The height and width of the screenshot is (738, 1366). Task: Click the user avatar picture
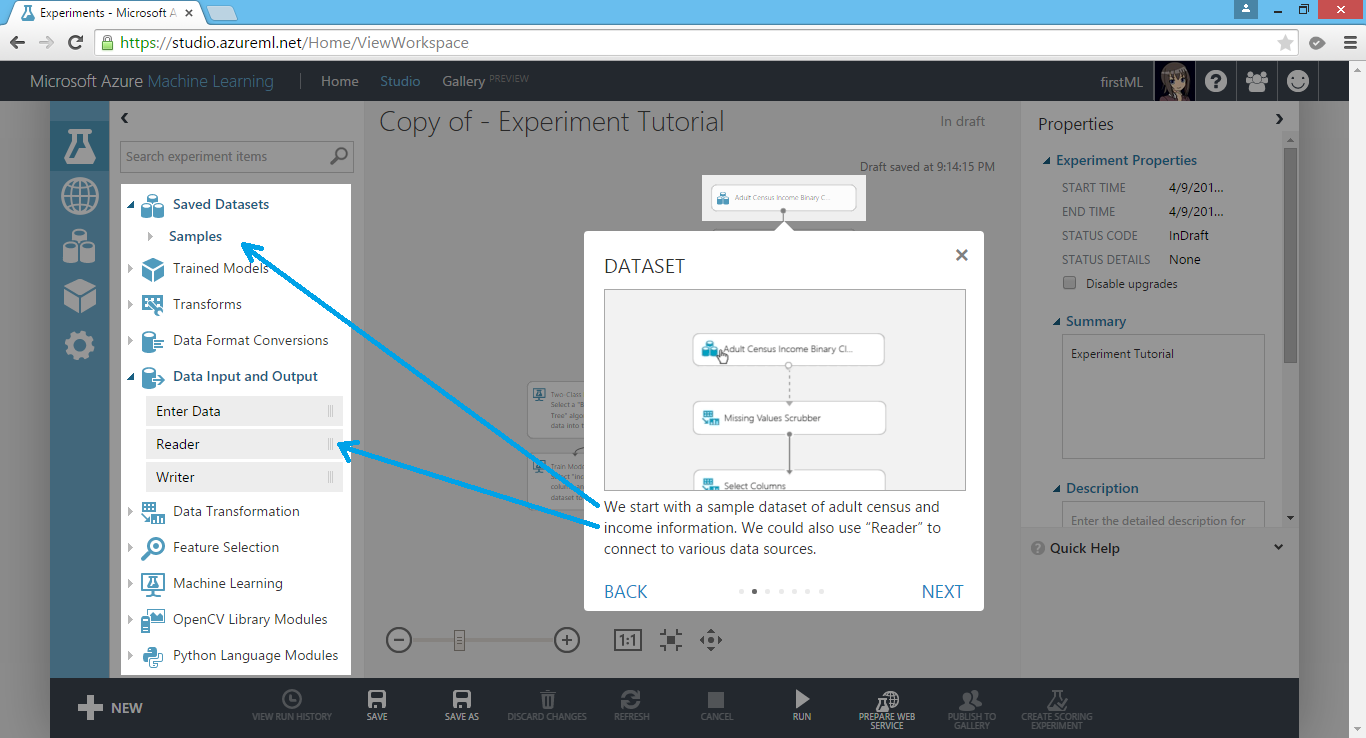click(1174, 82)
